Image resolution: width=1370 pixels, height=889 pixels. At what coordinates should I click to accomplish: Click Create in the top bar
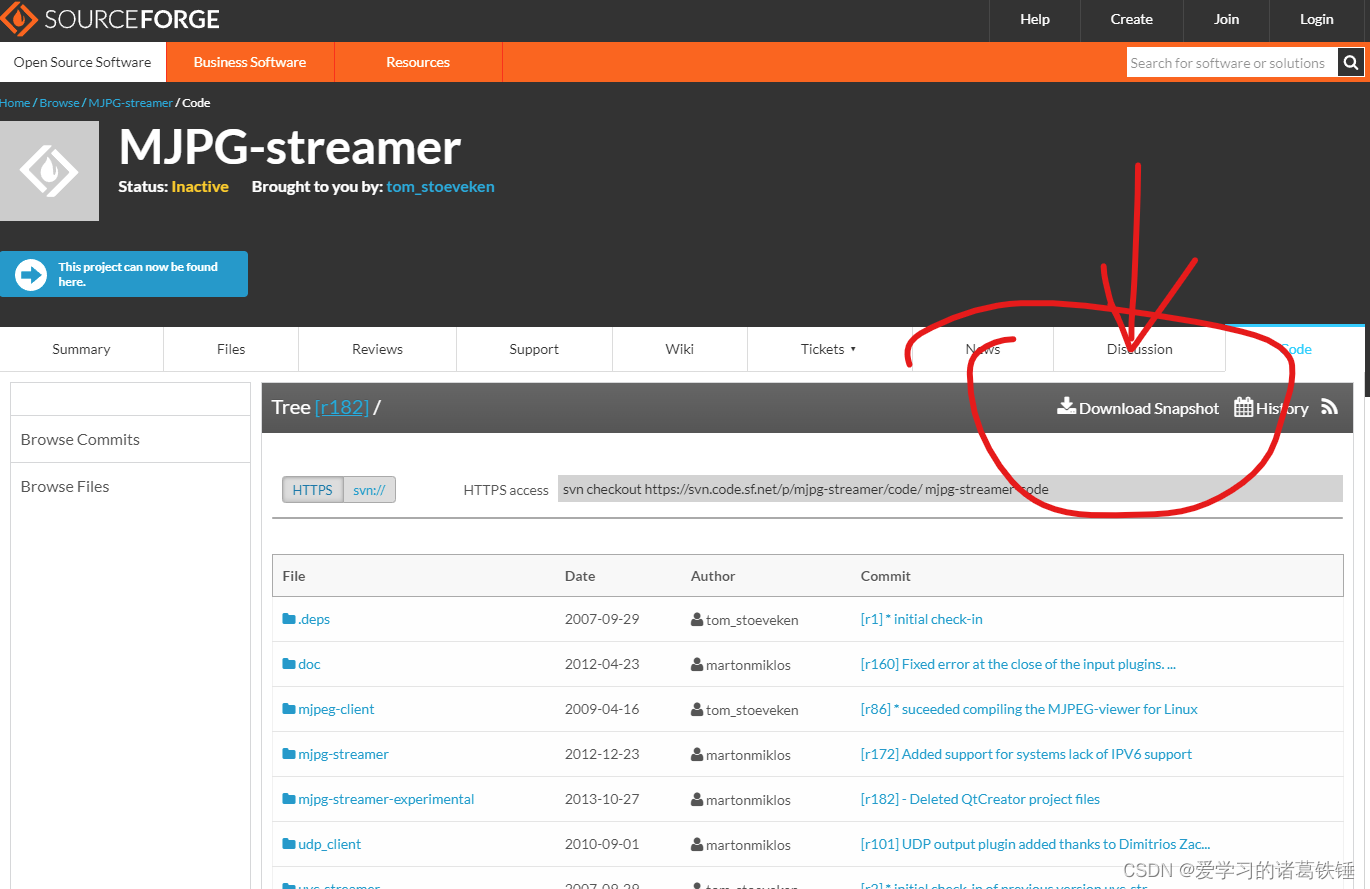click(x=1132, y=19)
